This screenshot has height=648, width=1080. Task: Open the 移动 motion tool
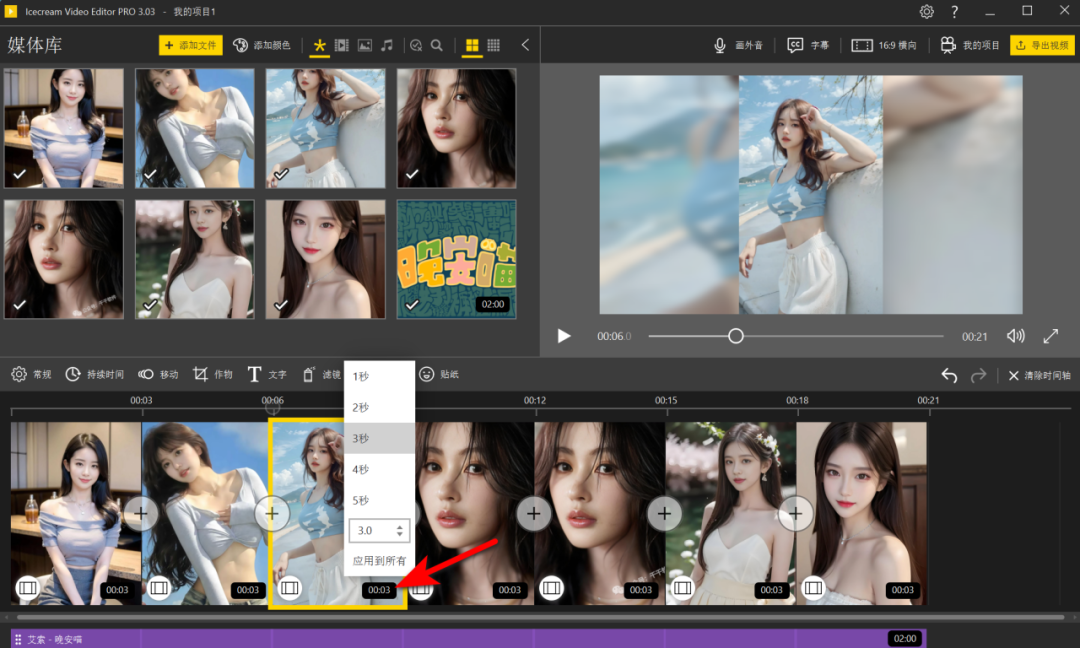coord(158,374)
